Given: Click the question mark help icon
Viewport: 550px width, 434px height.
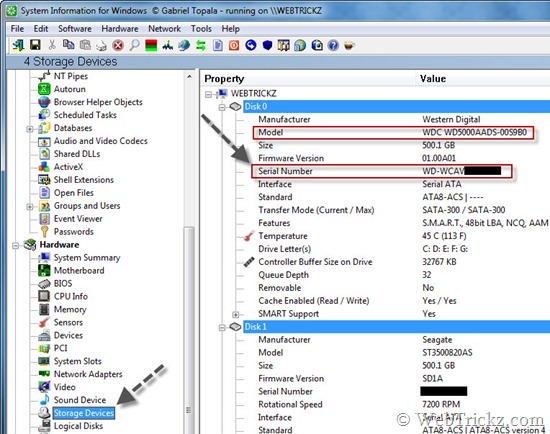Looking at the screenshot, I should [x=333, y=45].
